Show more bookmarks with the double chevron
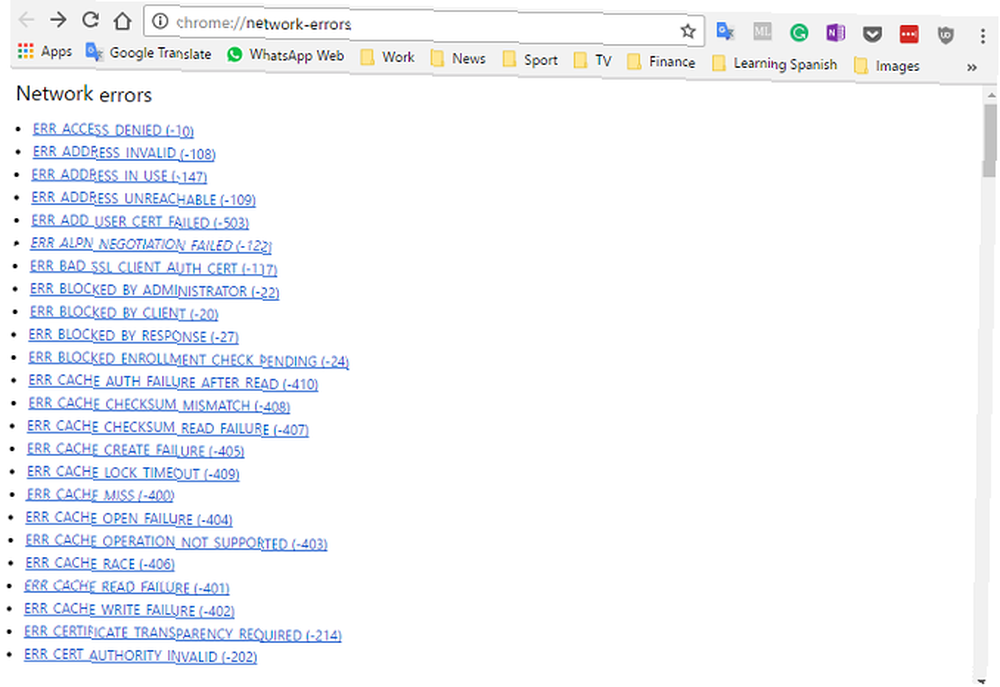The width and height of the screenshot is (1000, 687). click(971, 67)
